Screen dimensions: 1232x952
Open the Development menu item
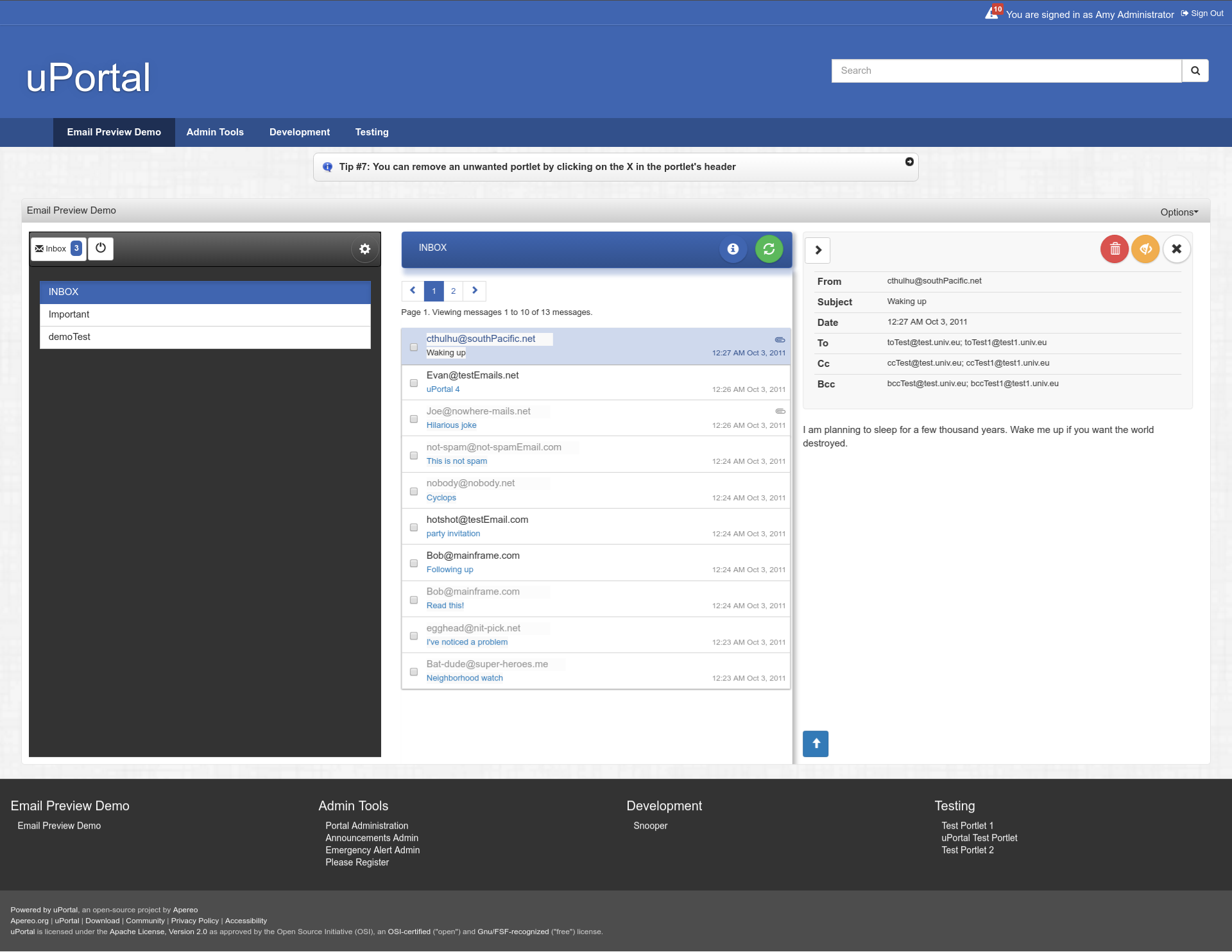point(299,132)
